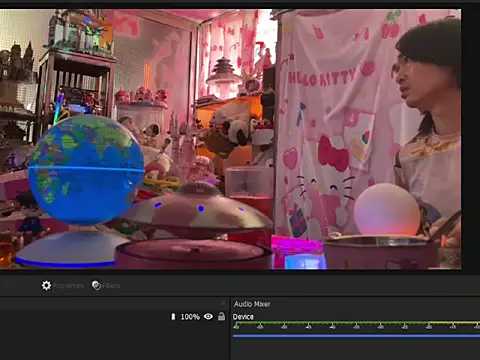Click the battery indicator icon beside 100%

173,317
